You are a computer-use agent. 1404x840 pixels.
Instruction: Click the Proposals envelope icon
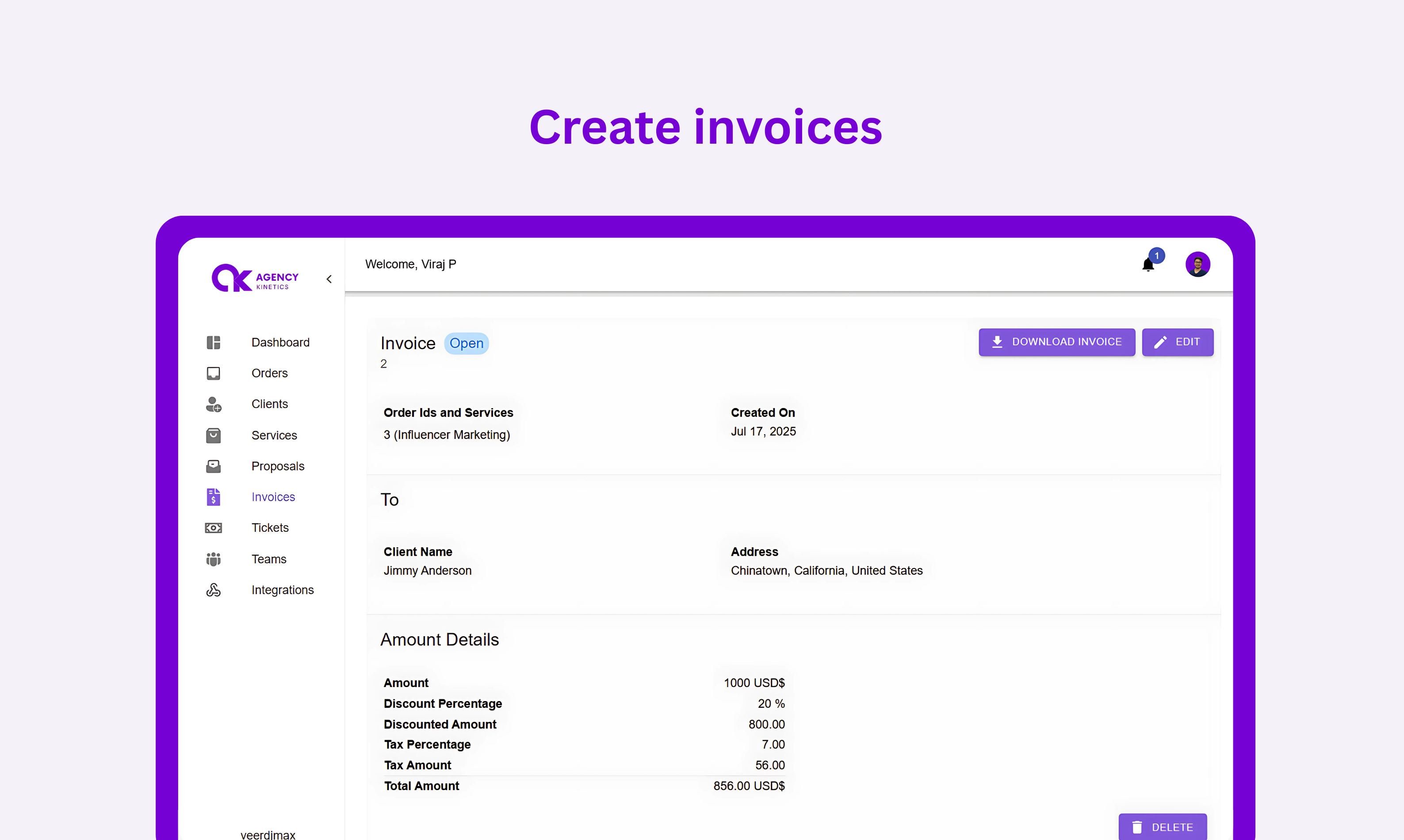click(214, 466)
